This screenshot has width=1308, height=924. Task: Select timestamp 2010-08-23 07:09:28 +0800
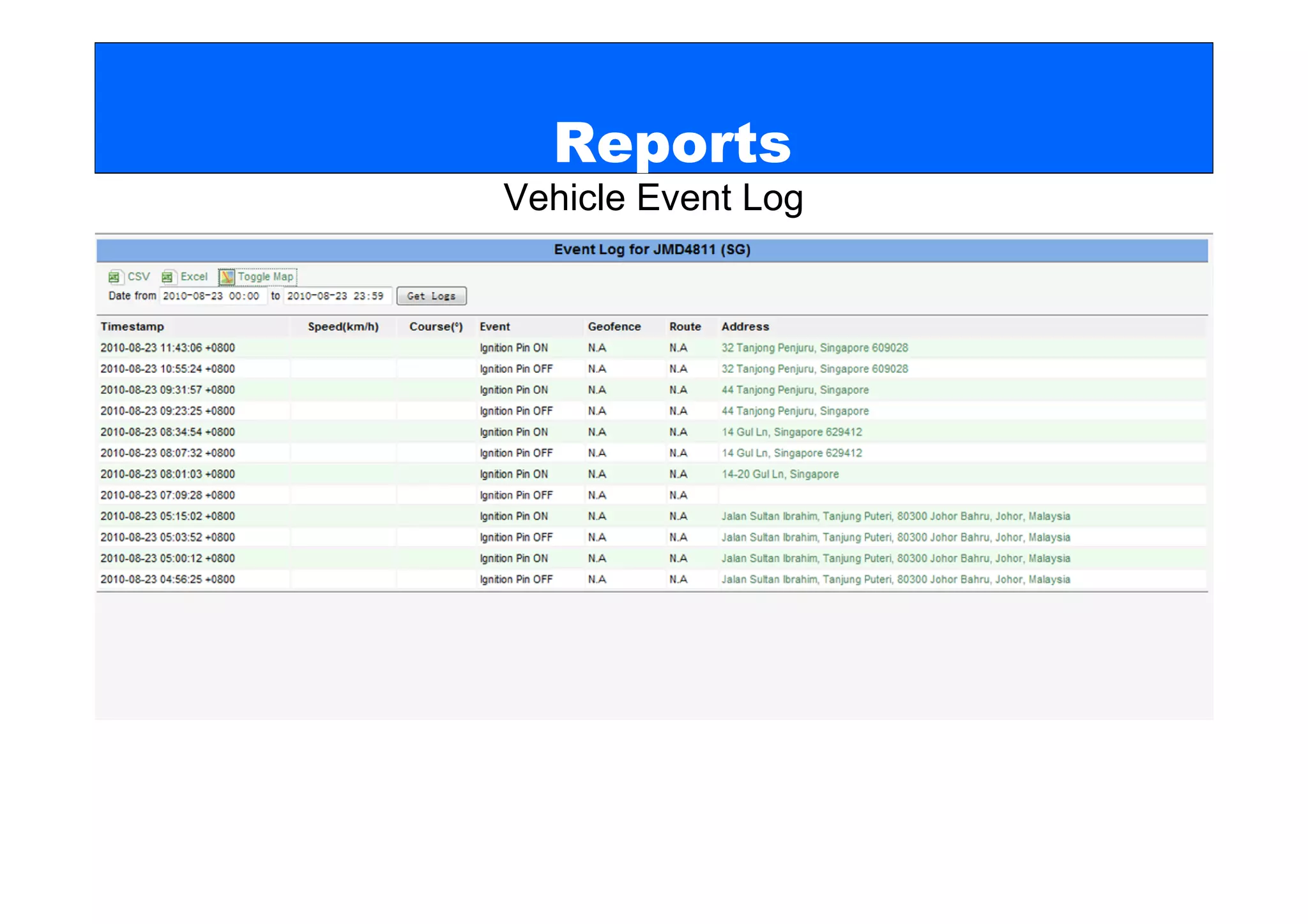167,495
